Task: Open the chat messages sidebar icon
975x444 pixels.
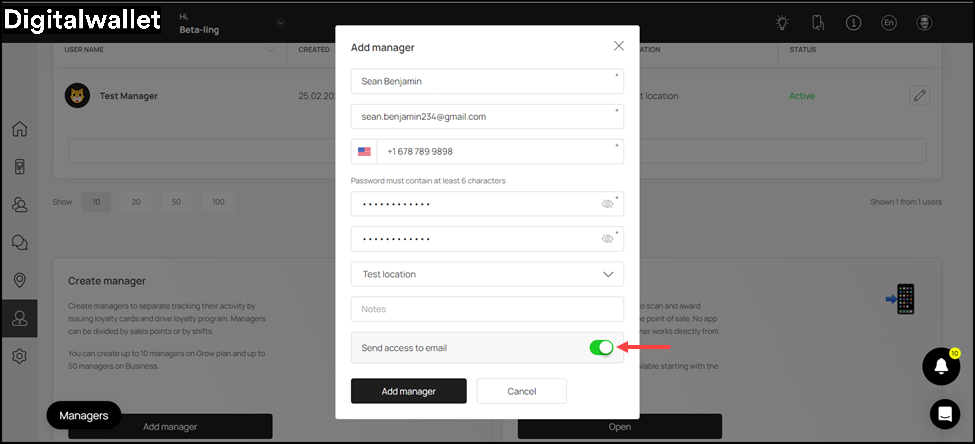Action: click(19, 242)
